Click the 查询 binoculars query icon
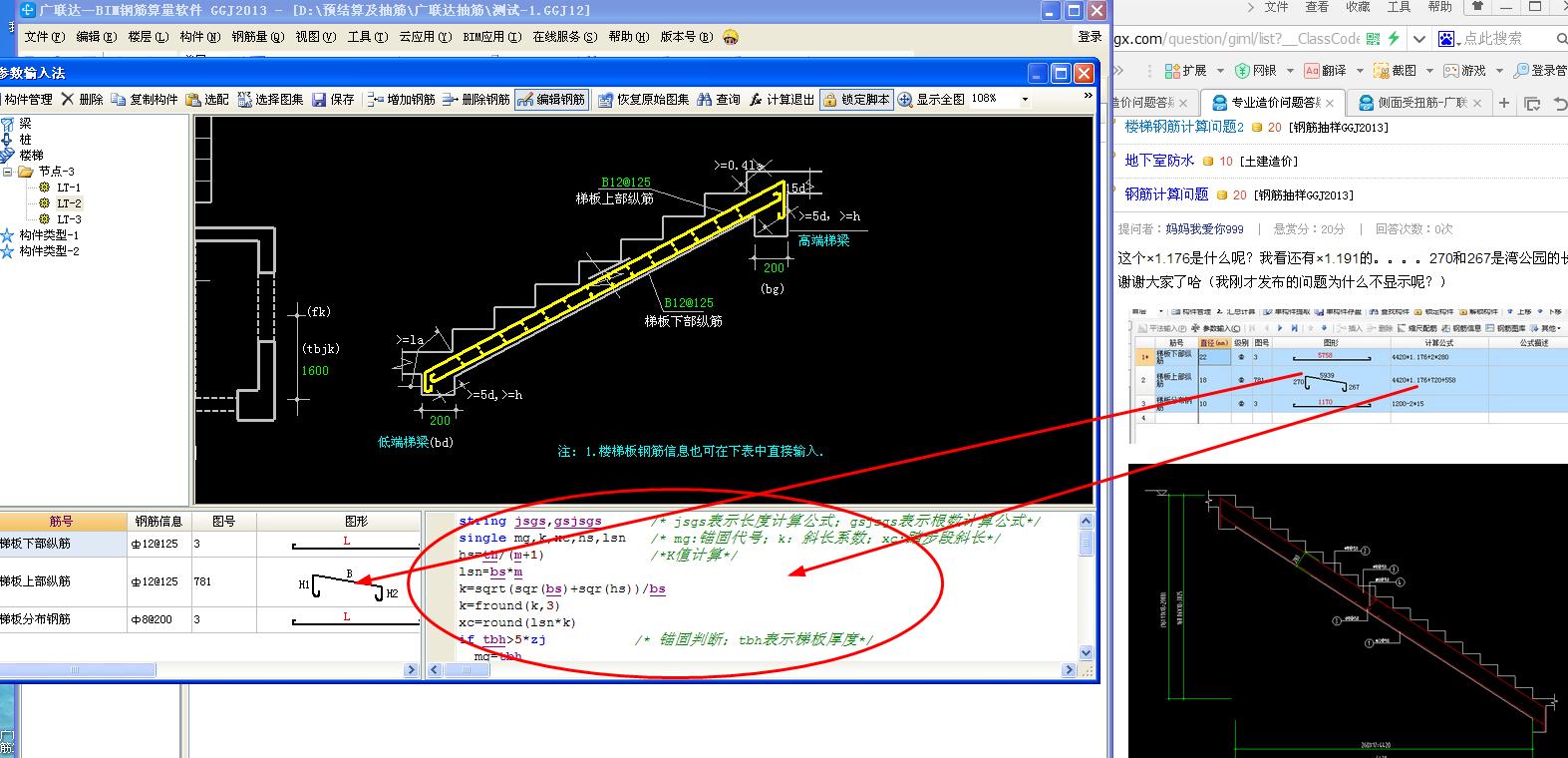Image resolution: width=1568 pixels, height=758 pixels. point(705,99)
